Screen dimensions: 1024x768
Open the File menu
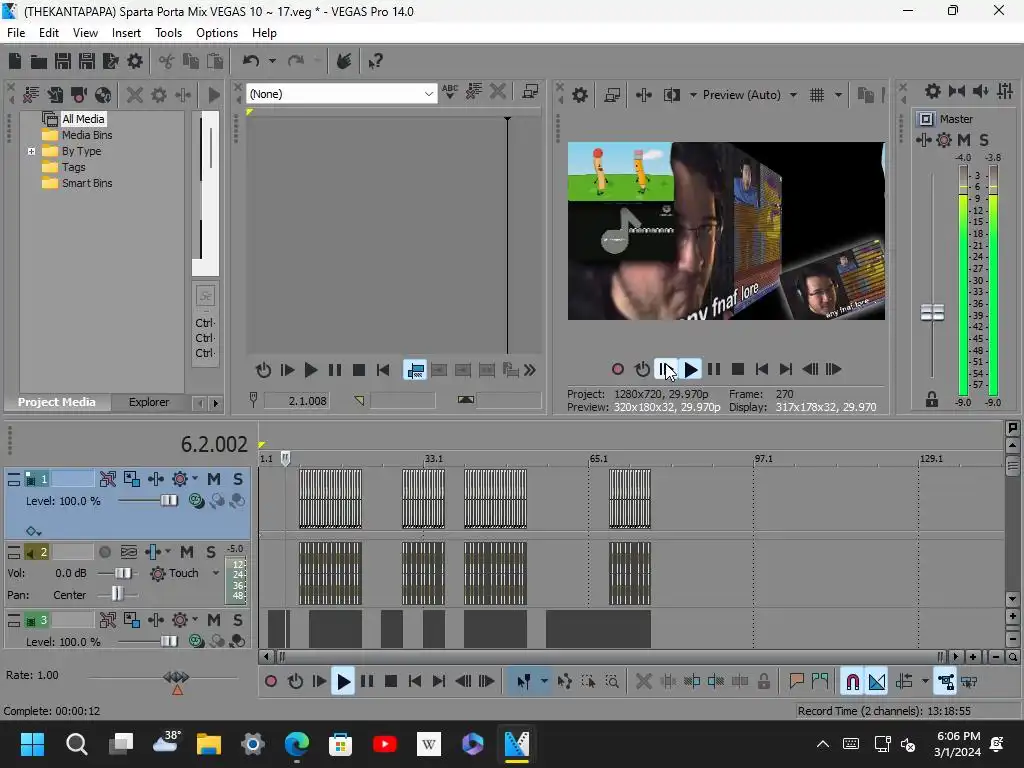coord(16,33)
